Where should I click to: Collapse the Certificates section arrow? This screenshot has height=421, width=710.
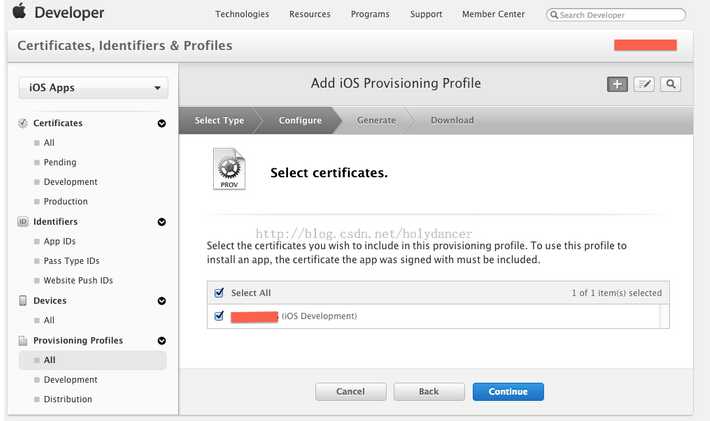(x=162, y=123)
